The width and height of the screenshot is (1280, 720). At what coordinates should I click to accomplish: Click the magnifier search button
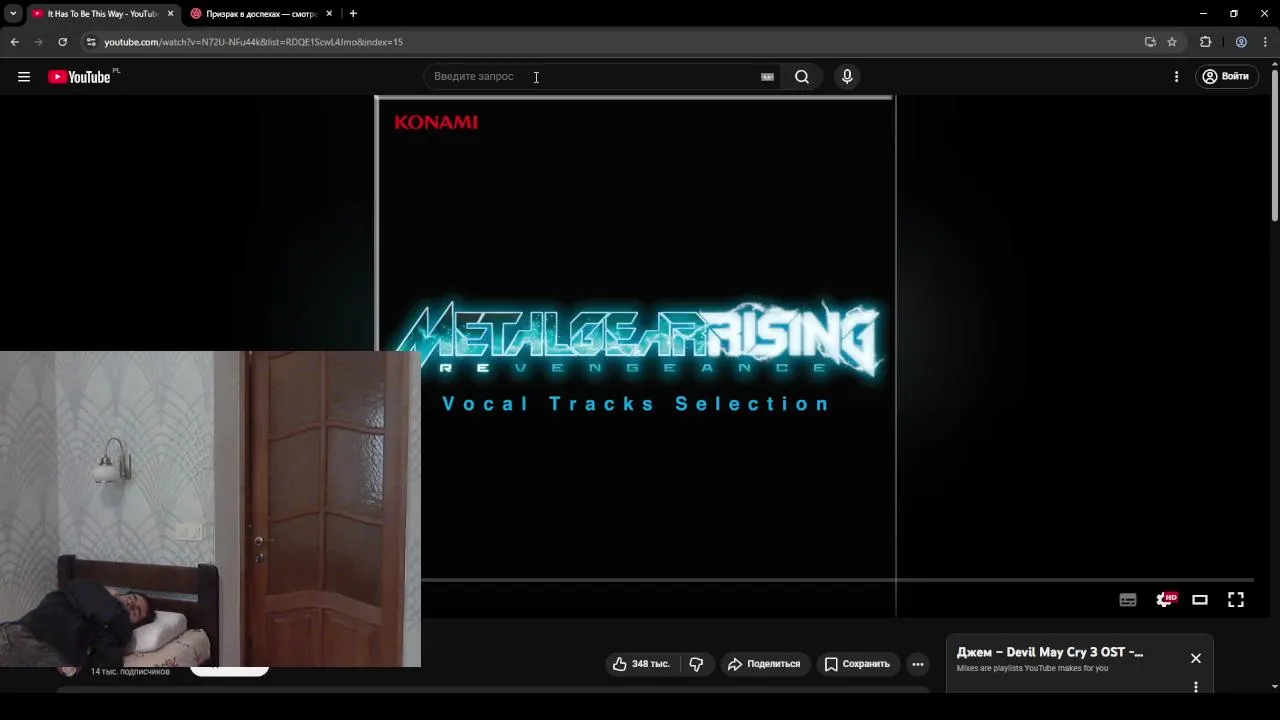point(802,76)
